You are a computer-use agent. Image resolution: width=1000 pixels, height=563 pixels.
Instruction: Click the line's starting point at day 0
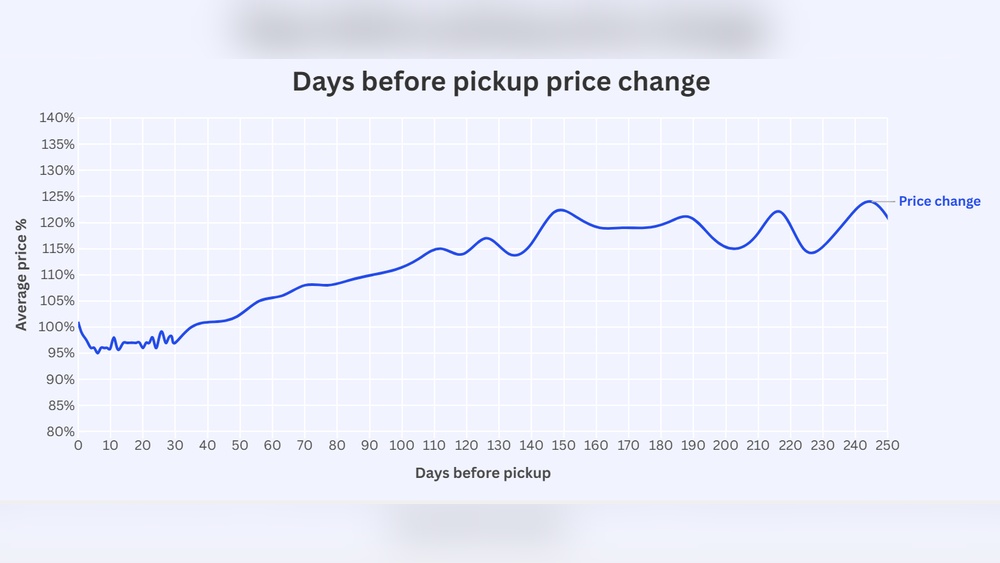click(79, 323)
